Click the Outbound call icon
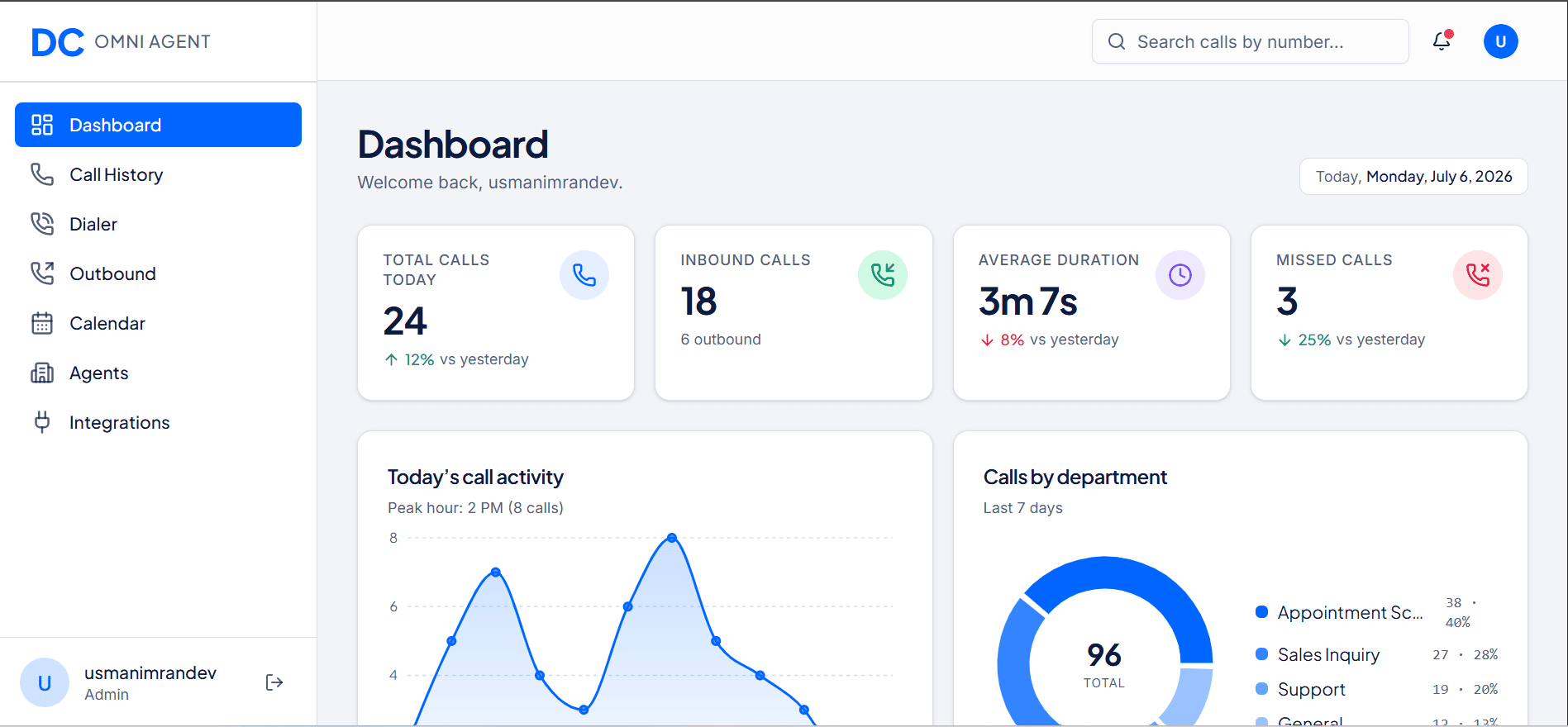 click(42, 273)
